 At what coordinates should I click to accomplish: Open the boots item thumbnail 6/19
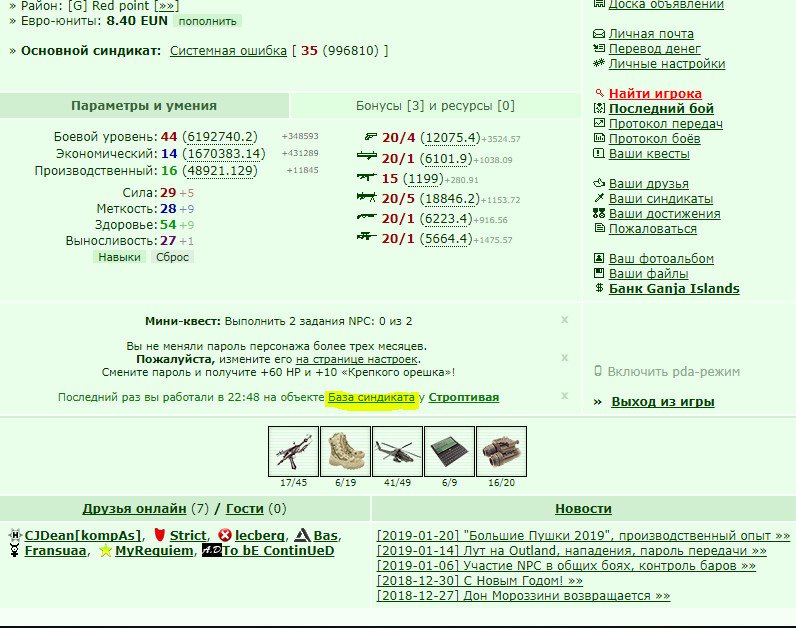point(345,451)
